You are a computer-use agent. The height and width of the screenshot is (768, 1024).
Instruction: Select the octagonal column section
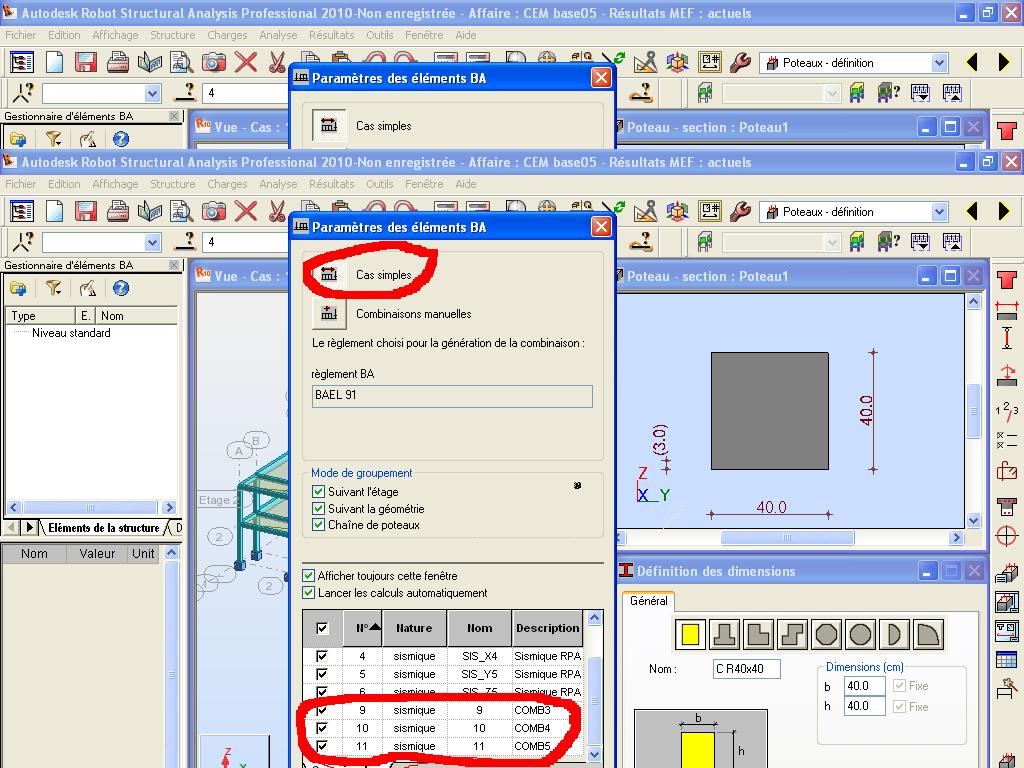(x=826, y=634)
